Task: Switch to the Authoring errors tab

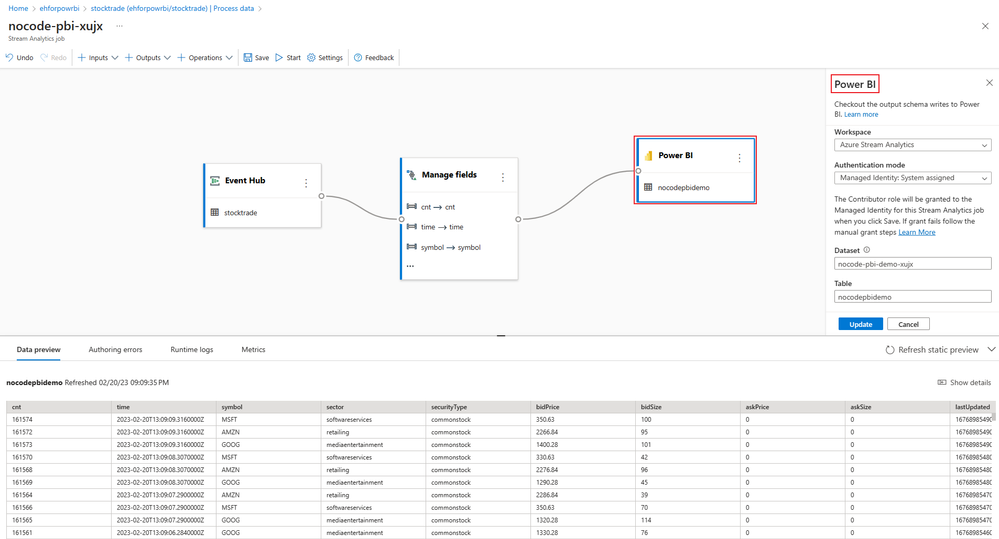Action: 115,350
